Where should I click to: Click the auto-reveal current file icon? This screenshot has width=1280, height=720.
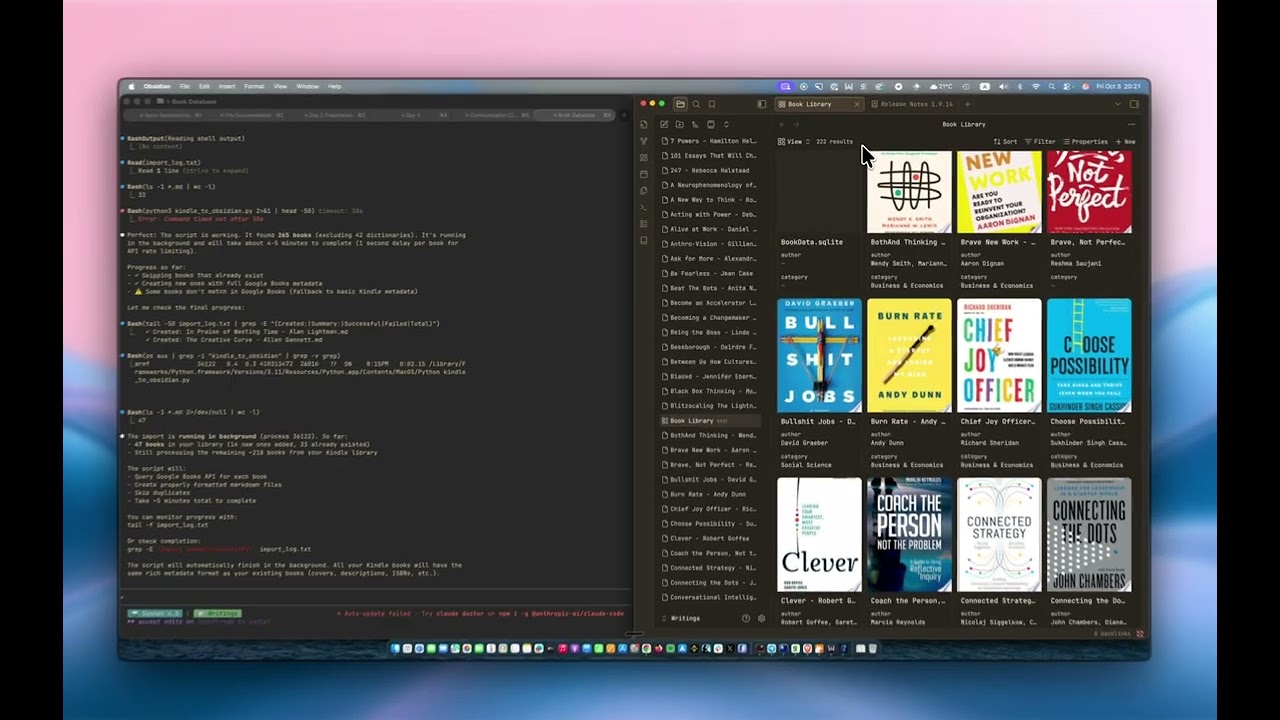point(711,125)
